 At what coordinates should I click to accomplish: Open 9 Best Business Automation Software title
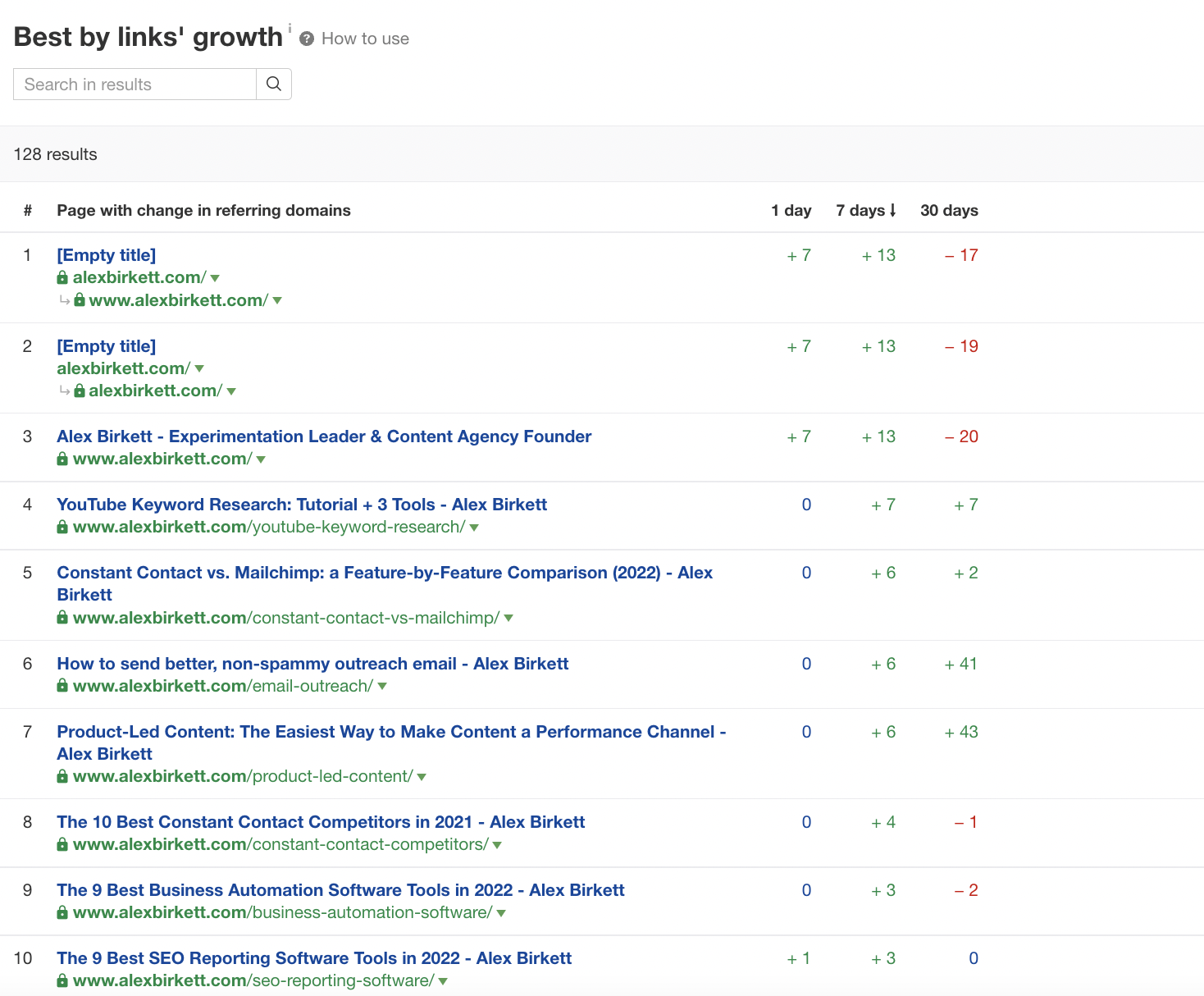point(340,890)
